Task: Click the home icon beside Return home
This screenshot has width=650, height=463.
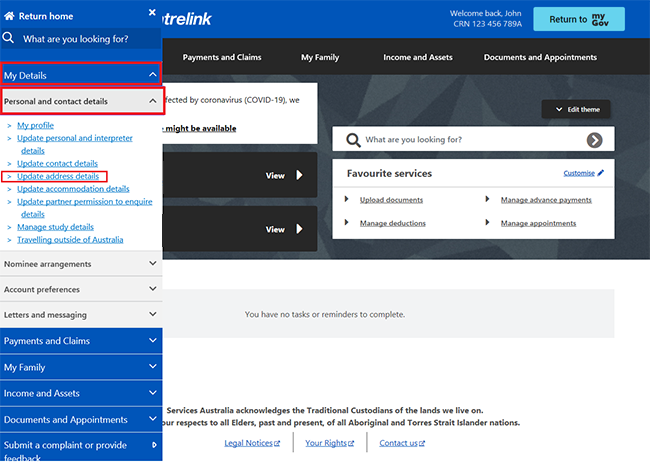Action: (x=9, y=16)
